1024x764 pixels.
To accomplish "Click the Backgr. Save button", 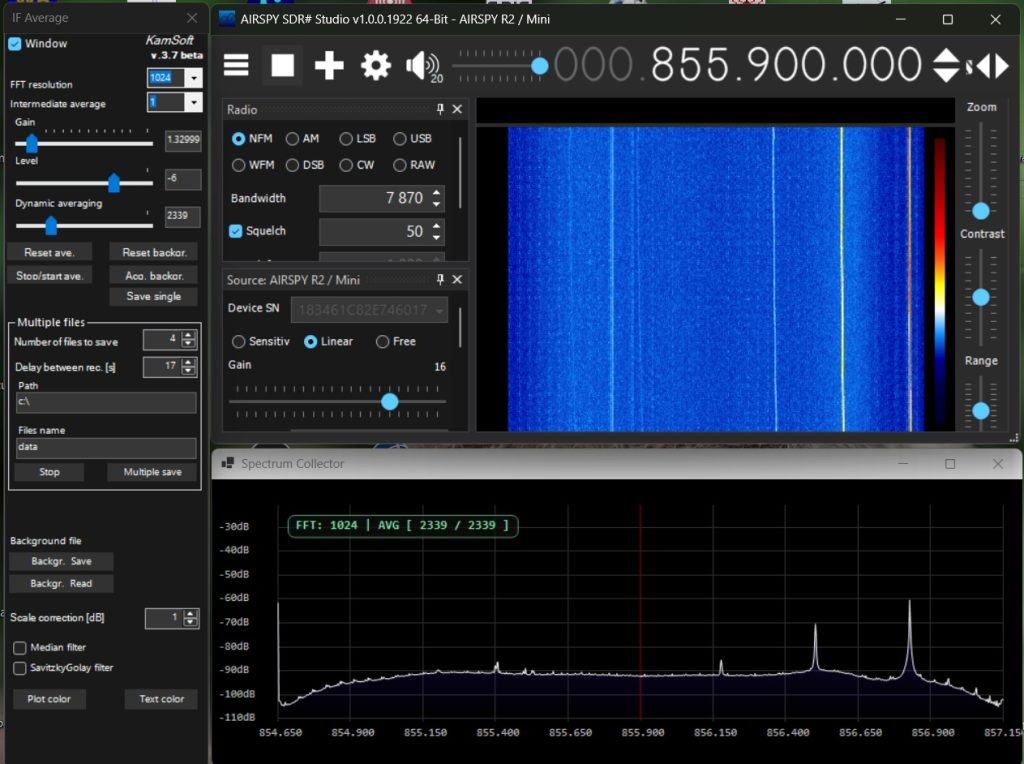I will (61, 562).
